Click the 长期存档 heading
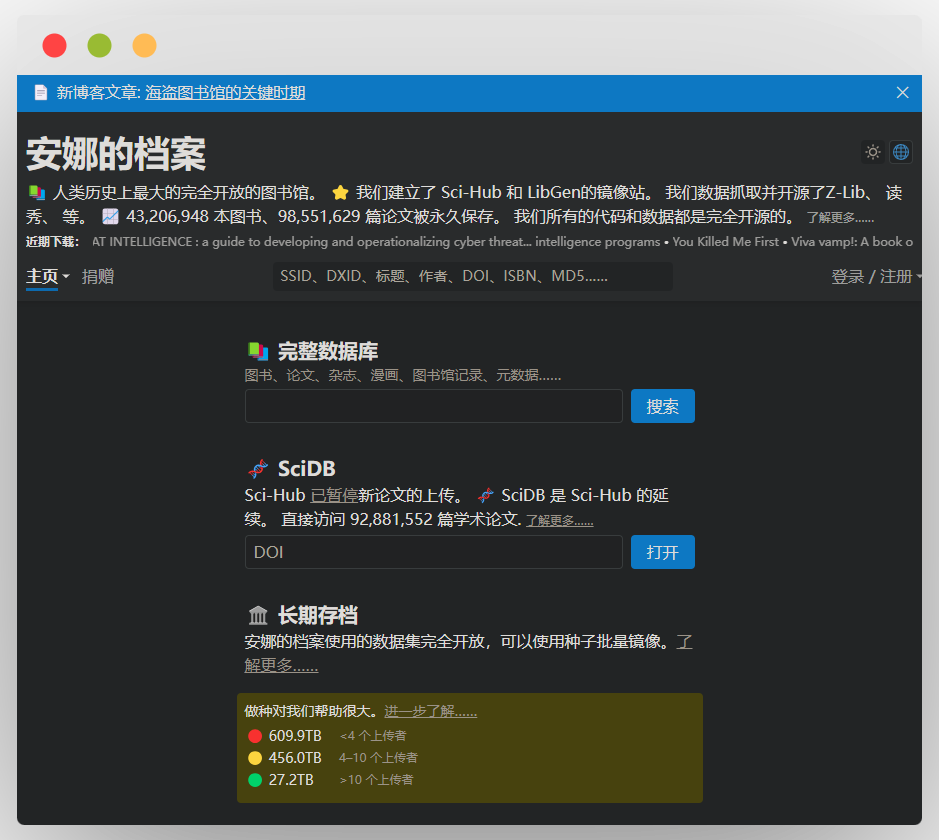The image size is (939, 840). pos(317,615)
